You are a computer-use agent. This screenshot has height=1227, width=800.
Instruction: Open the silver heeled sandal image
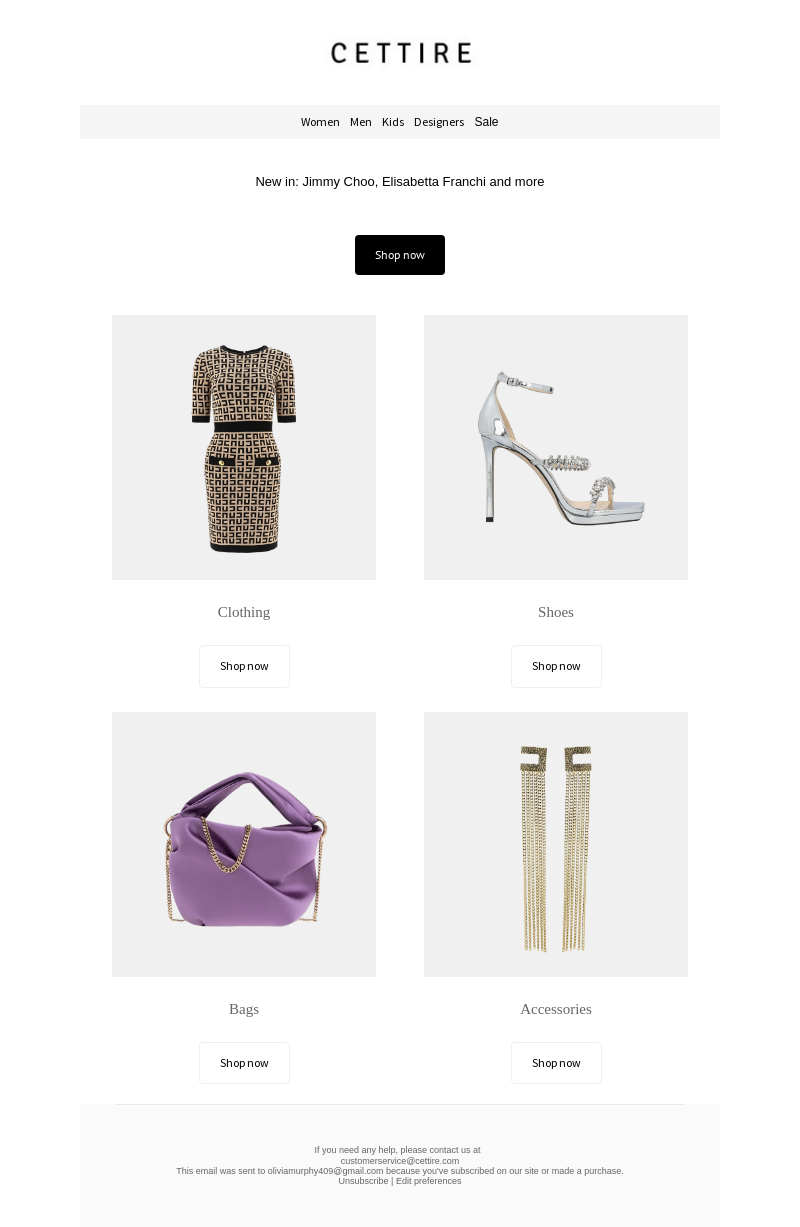click(556, 447)
